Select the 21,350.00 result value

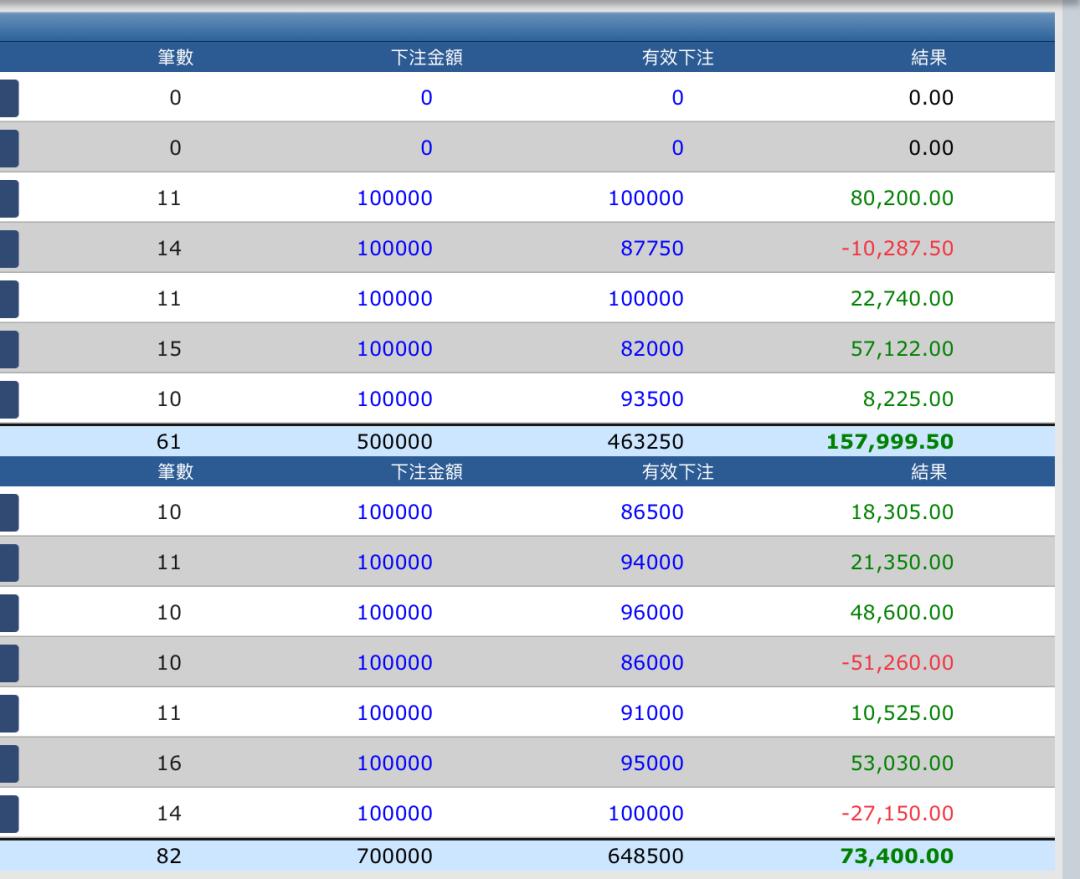pyautogui.click(x=902, y=562)
